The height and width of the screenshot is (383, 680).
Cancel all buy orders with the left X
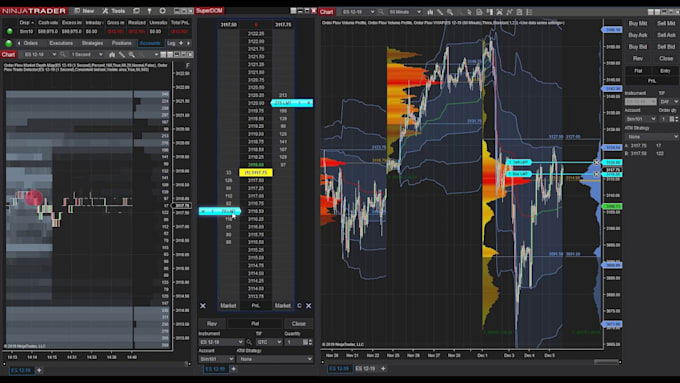[203, 306]
